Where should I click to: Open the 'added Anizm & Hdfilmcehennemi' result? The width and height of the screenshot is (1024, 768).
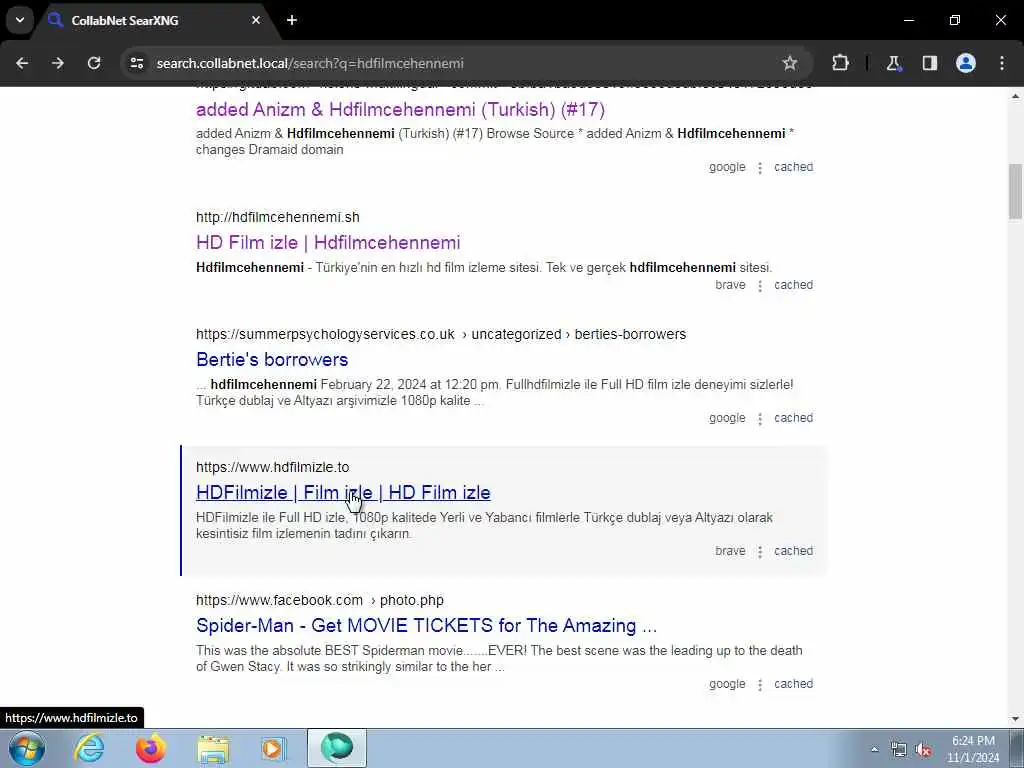400,109
